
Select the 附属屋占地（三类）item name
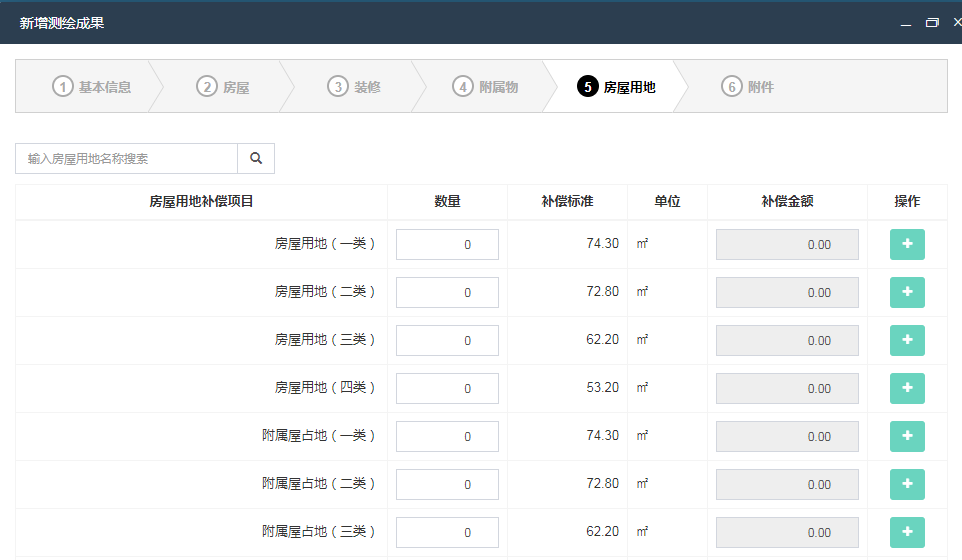(x=319, y=531)
